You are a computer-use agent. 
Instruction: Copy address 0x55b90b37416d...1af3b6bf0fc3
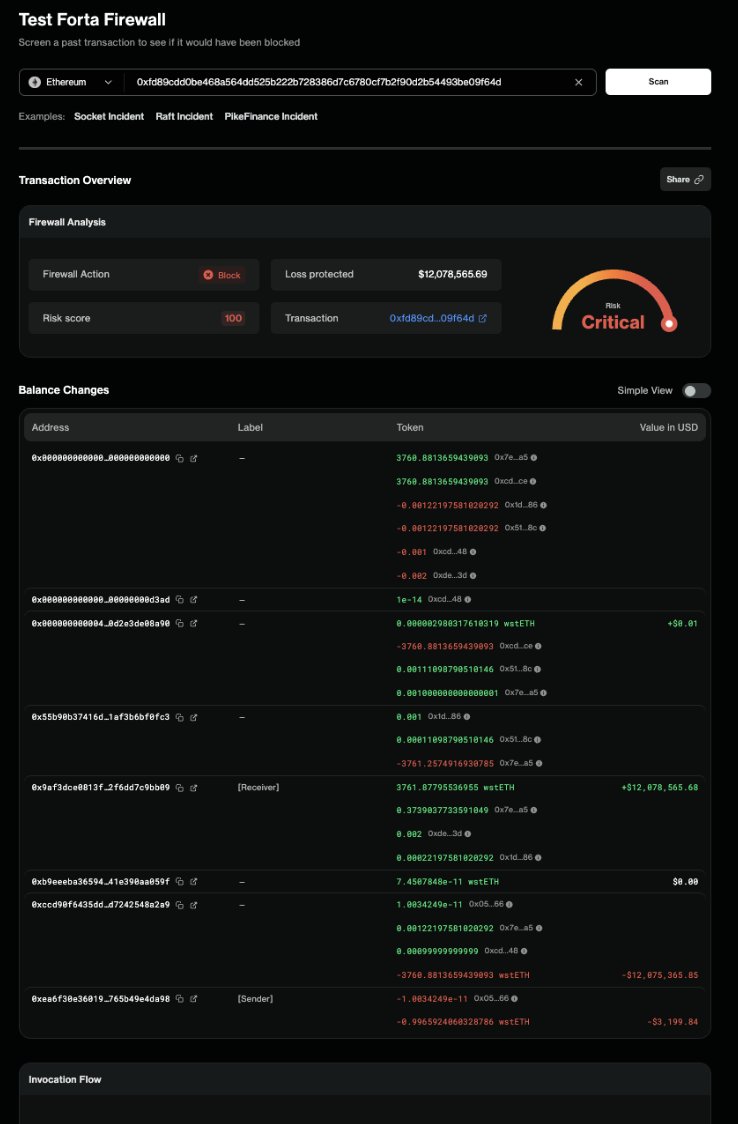(x=180, y=717)
